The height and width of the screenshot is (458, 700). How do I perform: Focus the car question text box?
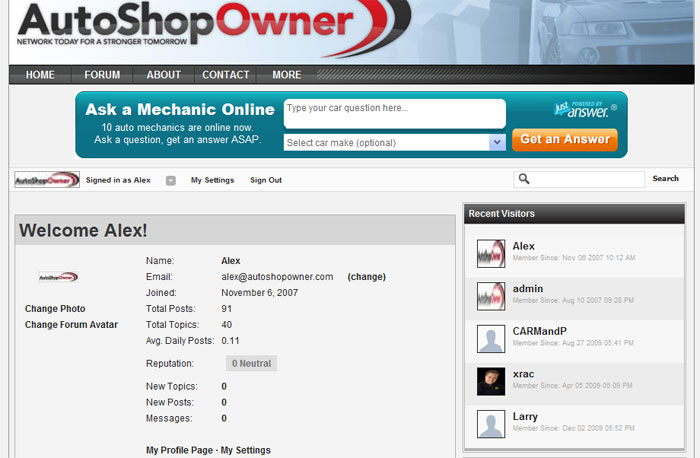pyautogui.click(x=395, y=113)
